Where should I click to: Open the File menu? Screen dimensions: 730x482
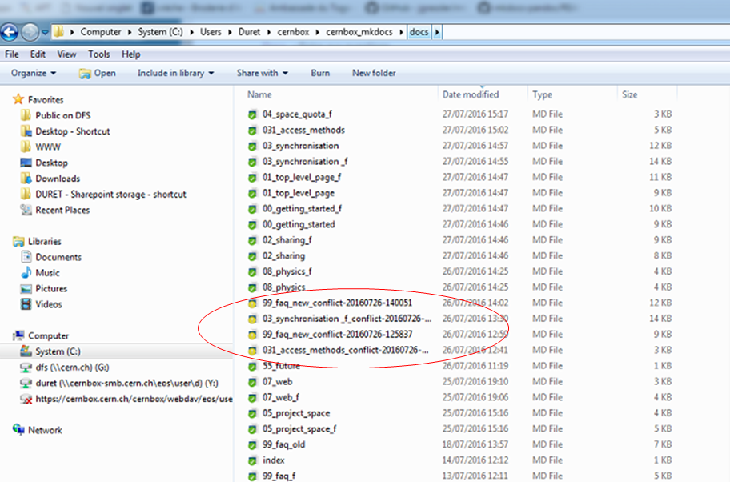tap(13, 54)
